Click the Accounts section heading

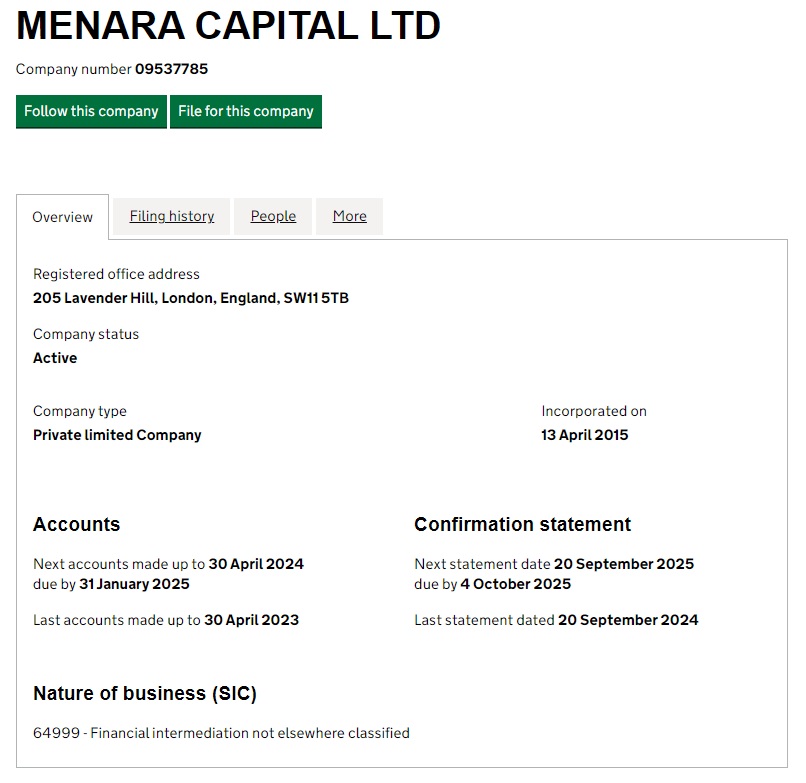[x=76, y=524]
